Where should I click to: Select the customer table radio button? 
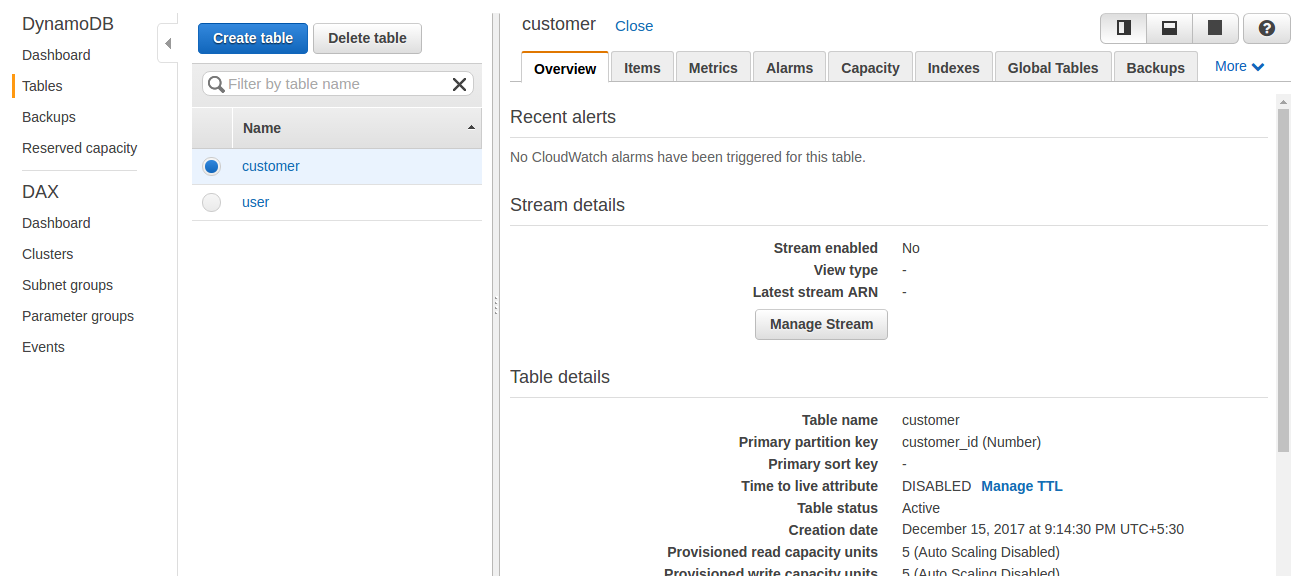pyautogui.click(x=211, y=166)
